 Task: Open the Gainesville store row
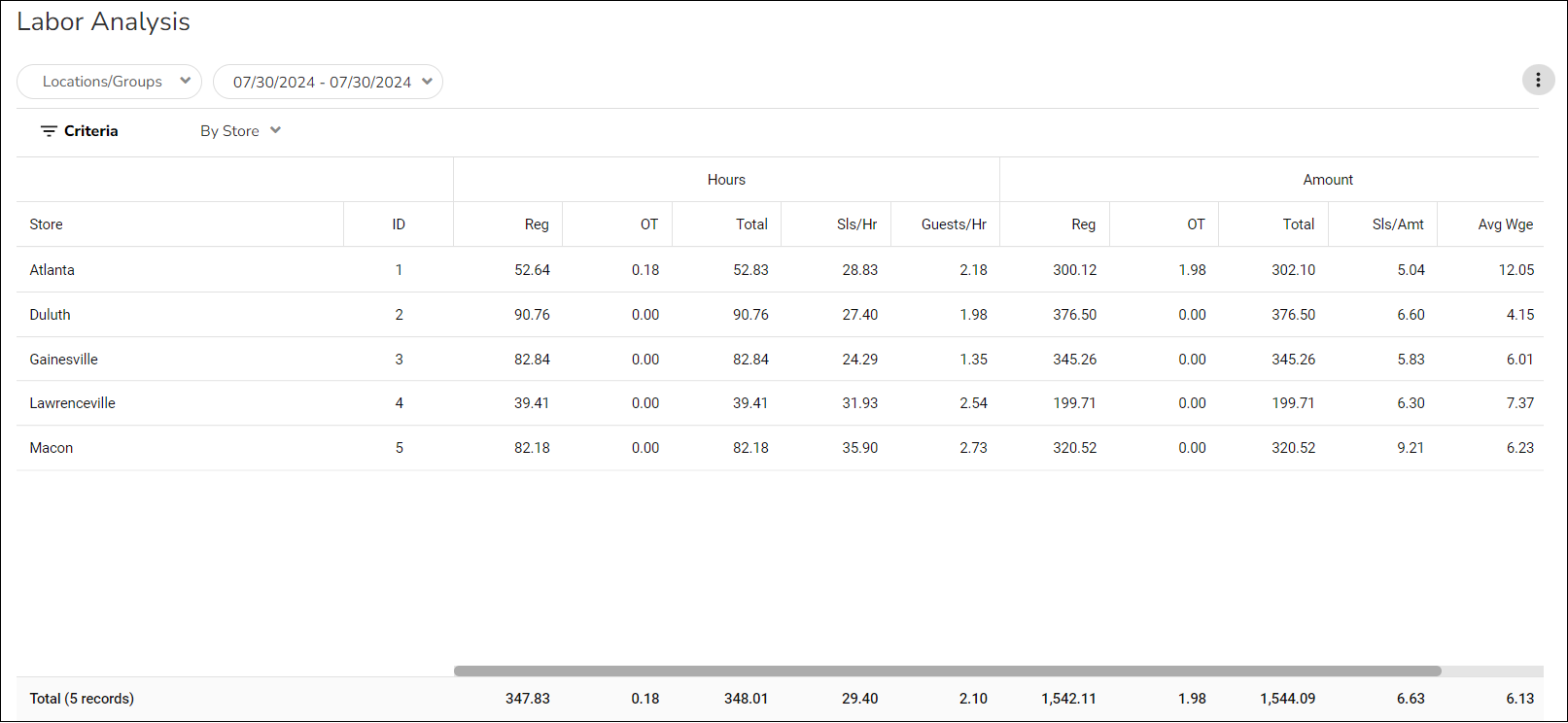64,360
